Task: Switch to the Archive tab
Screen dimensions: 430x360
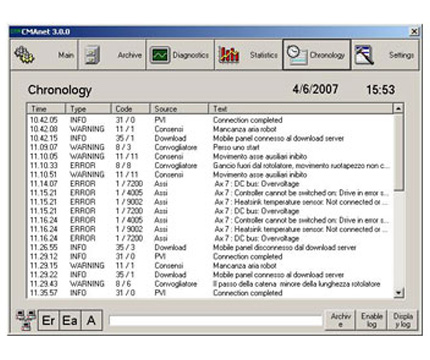Action: click(112, 55)
